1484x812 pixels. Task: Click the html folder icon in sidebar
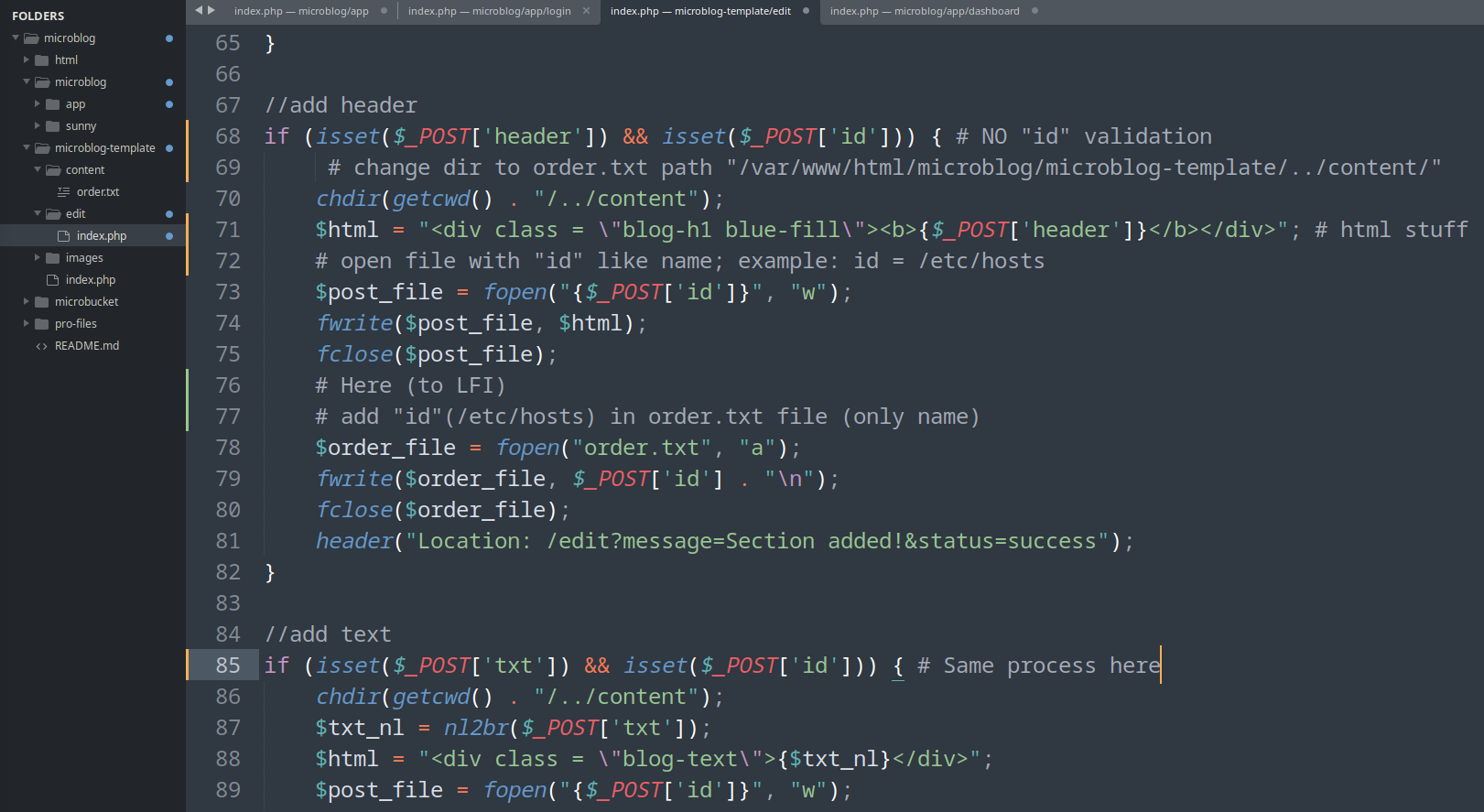coord(42,60)
